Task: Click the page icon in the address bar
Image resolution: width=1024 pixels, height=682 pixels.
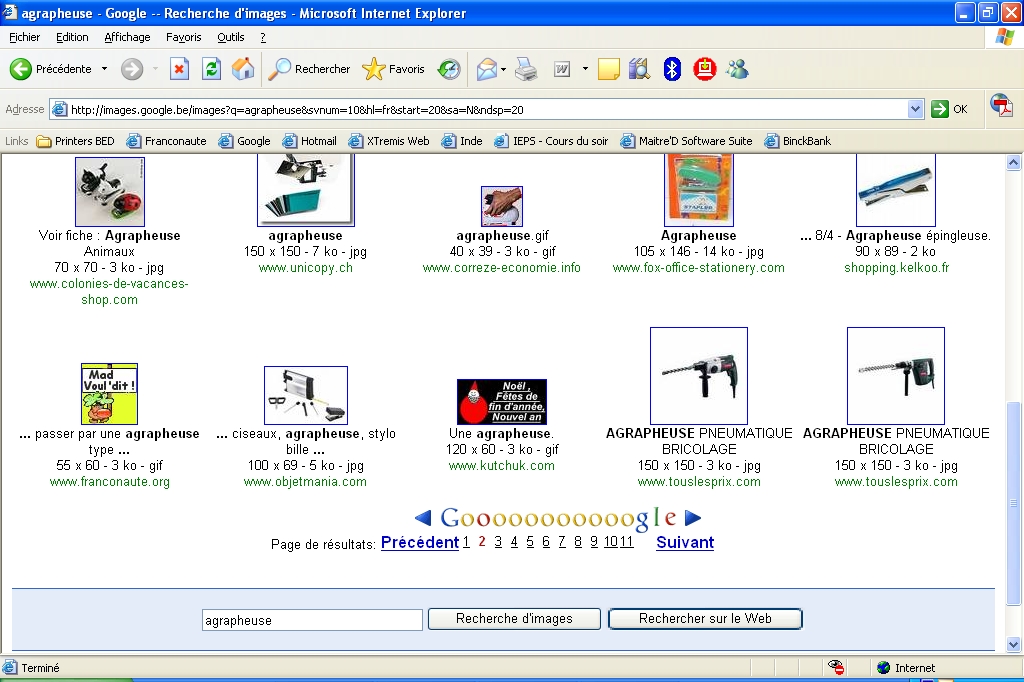Action: click(x=59, y=109)
